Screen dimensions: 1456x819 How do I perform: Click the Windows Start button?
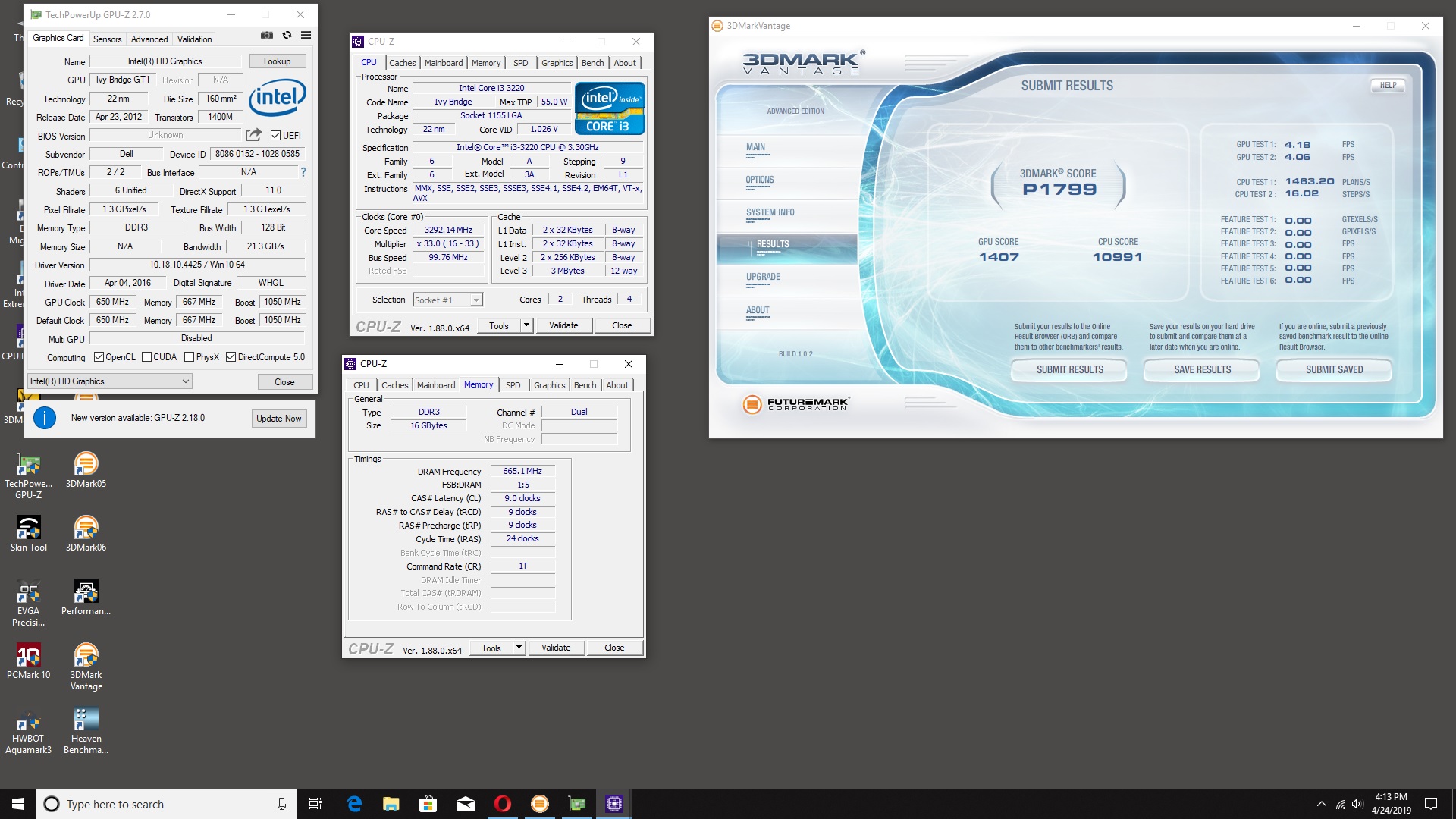18,804
